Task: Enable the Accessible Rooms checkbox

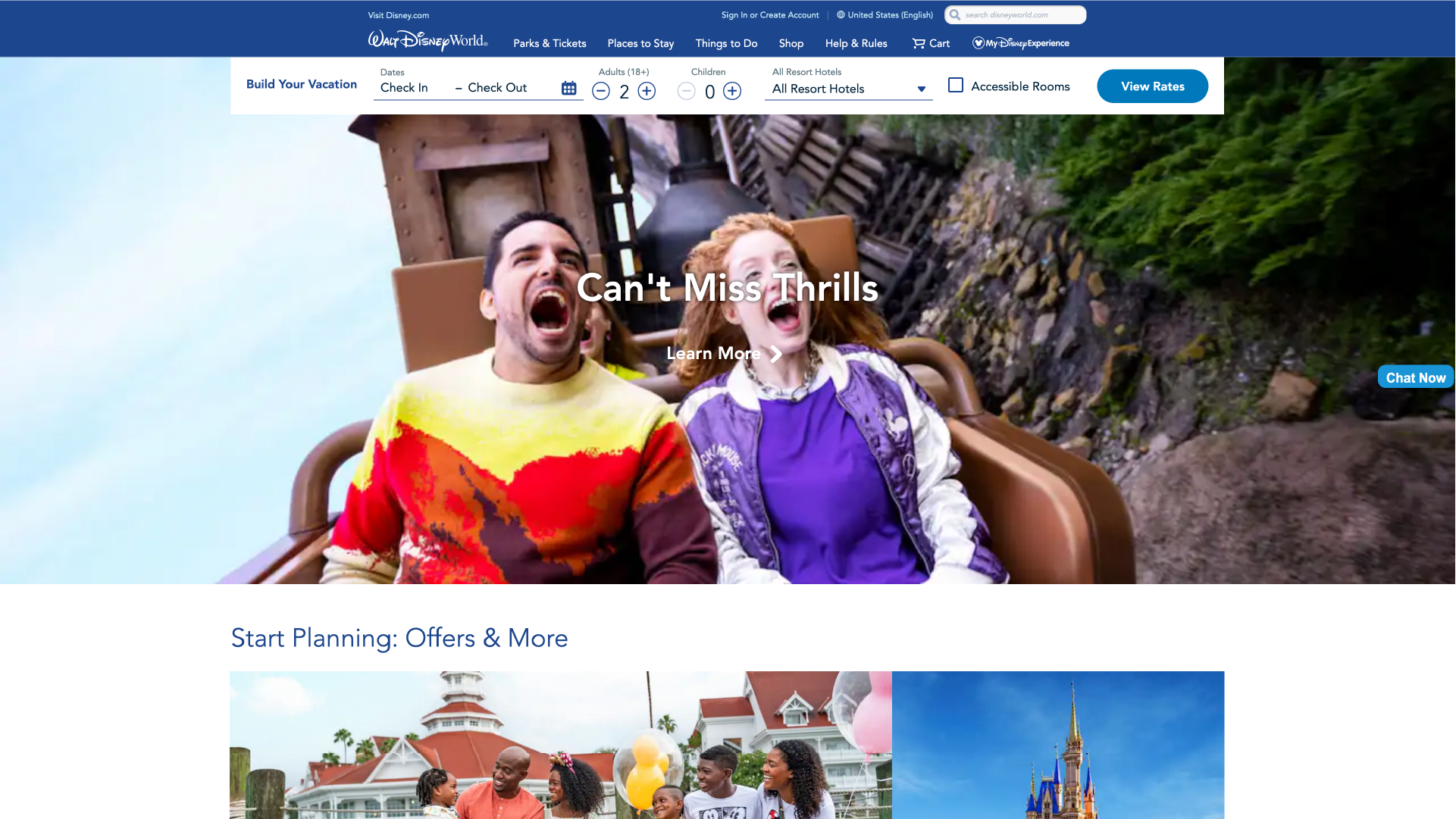Action: click(956, 85)
